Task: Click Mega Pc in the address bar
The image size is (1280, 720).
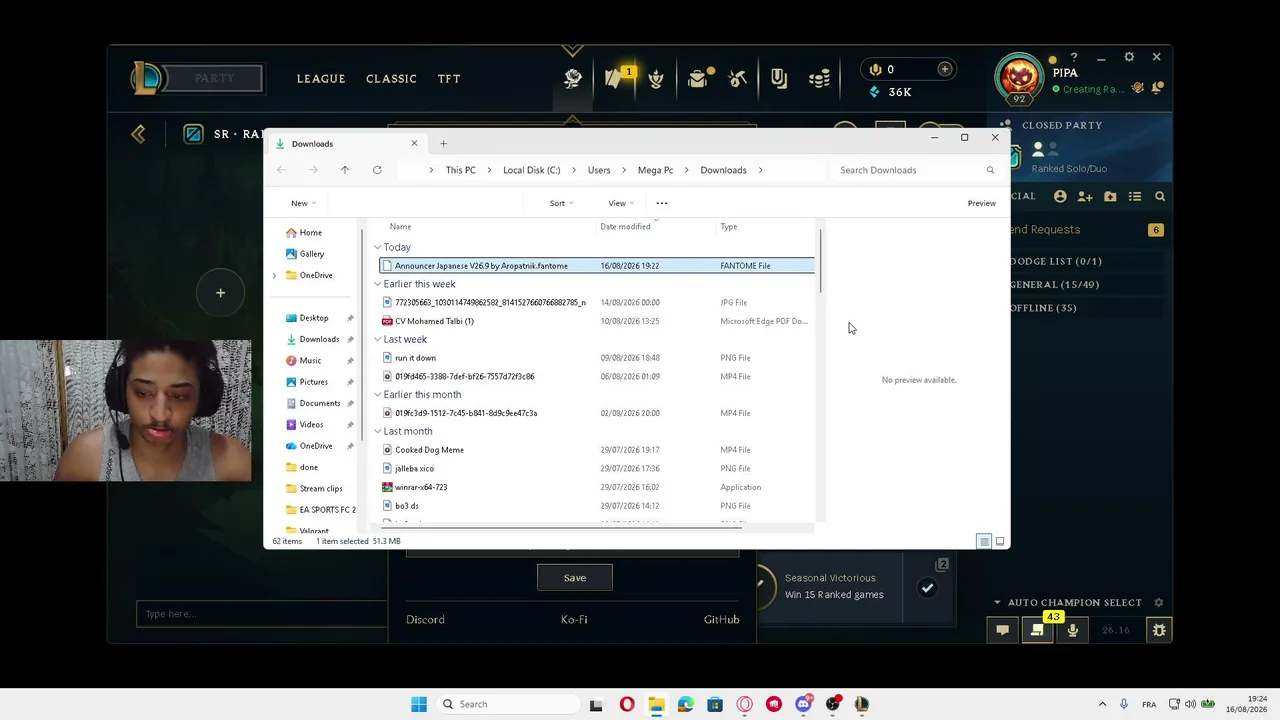Action: point(655,170)
